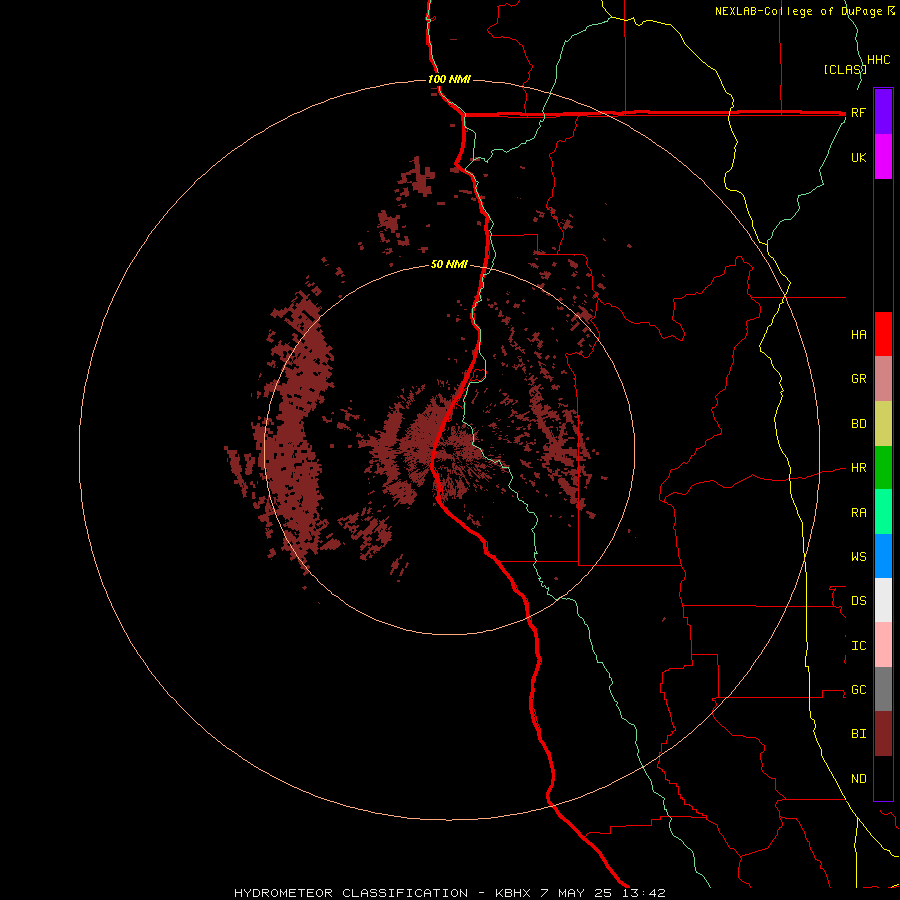Click the "GR" legend label
Viewport: 900px width, 900px height.
point(858,379)
